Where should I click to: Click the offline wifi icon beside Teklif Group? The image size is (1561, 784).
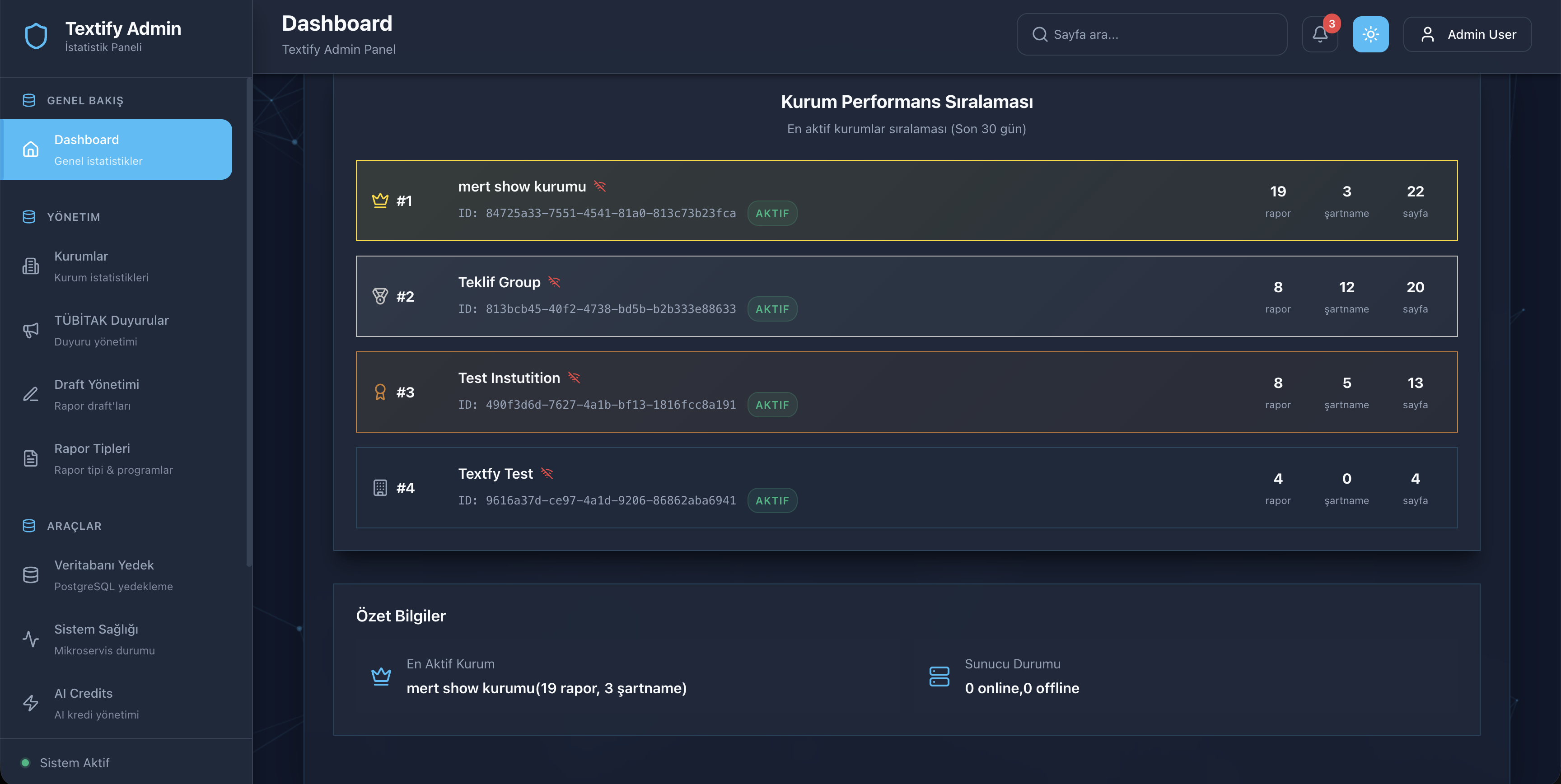point(554,282)
